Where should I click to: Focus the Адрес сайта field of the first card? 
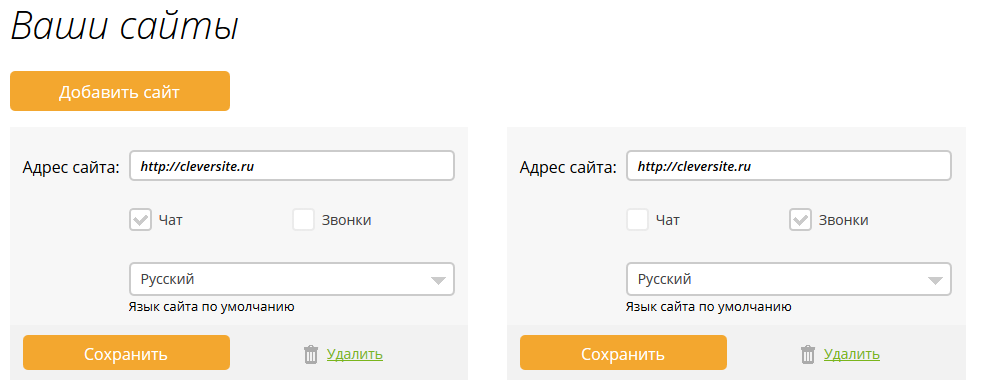[x=292, y=166]
